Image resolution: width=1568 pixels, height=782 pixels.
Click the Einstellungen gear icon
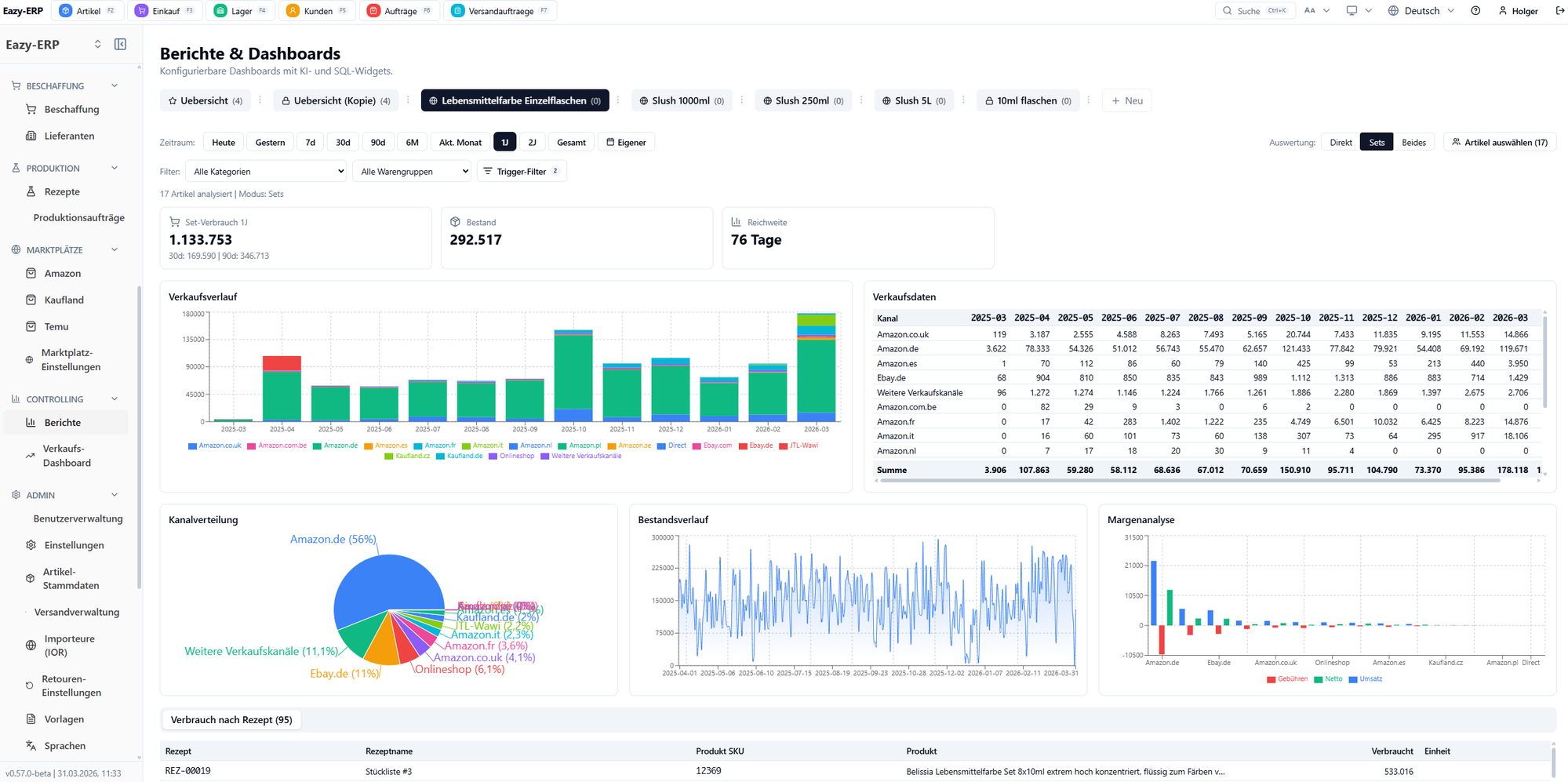(x=31, y=545)
